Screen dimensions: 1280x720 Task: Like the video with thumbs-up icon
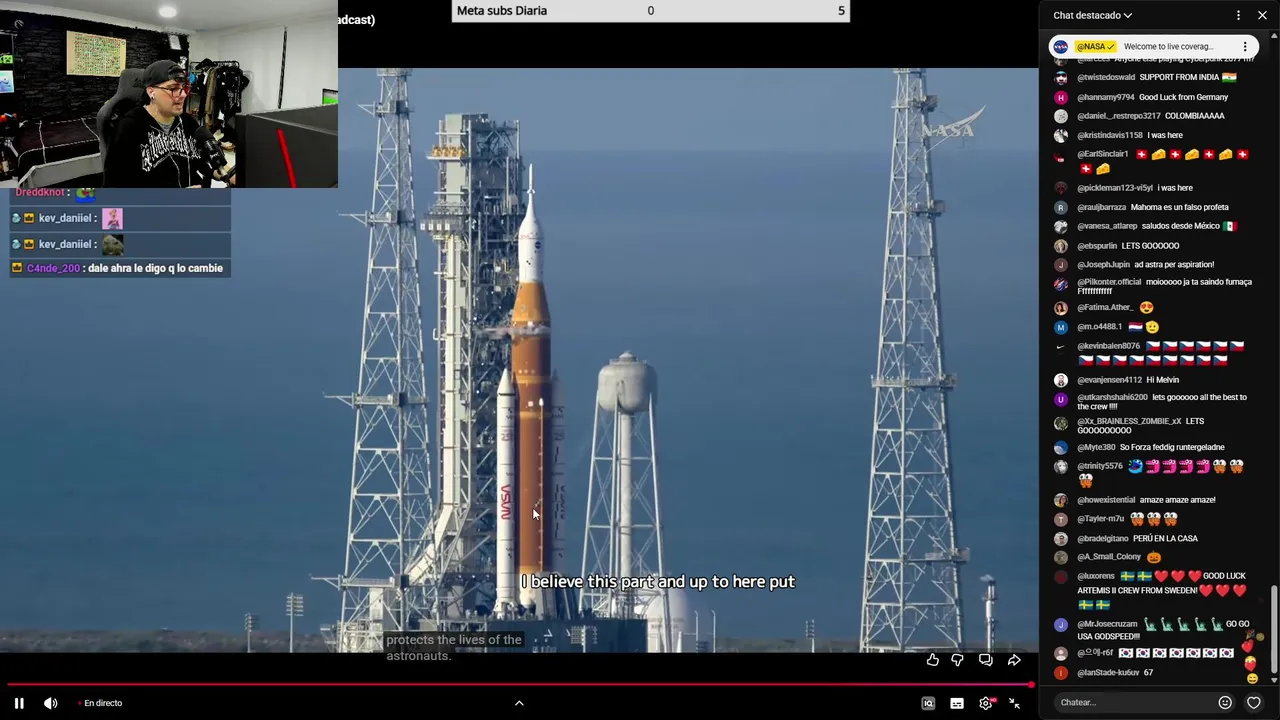(932, 660)
